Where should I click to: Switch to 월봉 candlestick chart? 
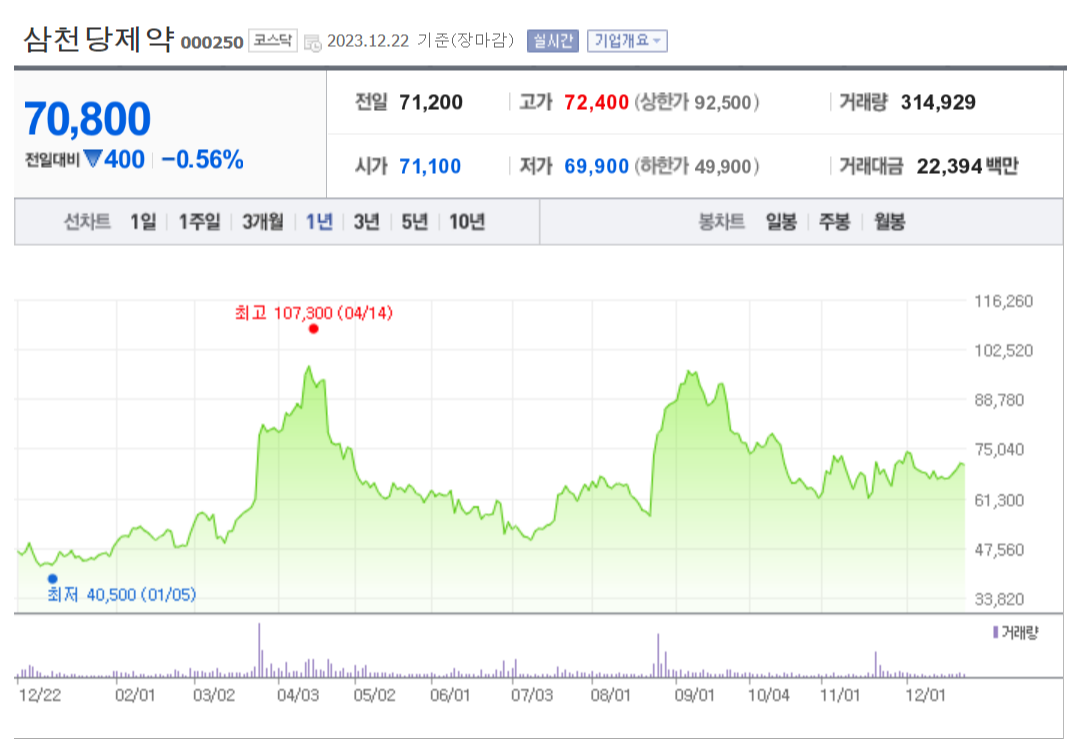[889, 222]
